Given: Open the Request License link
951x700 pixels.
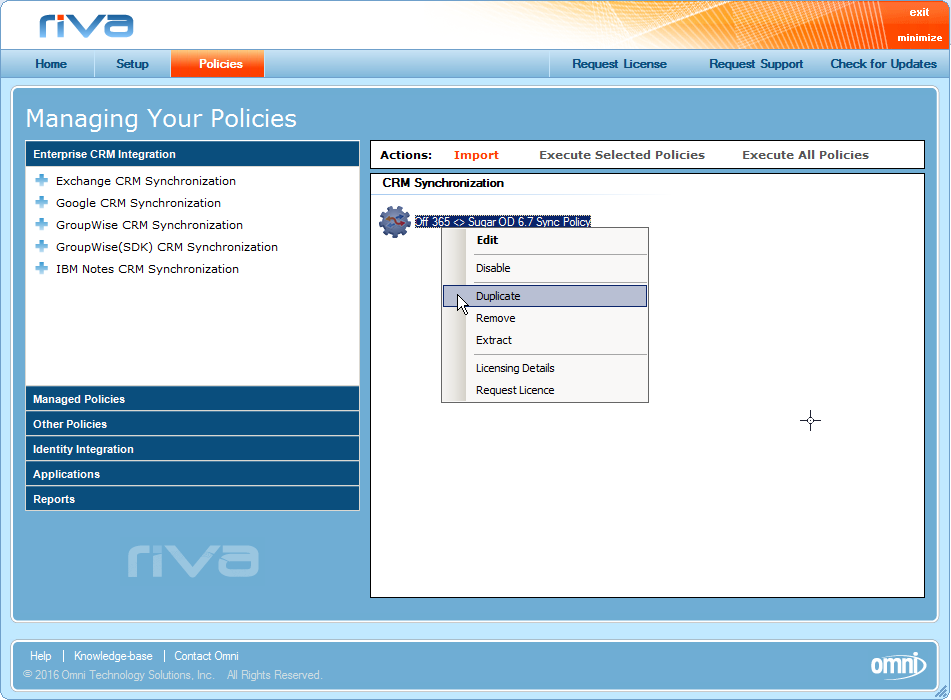Looking at the screenshot, I should (x=619, y=64).
